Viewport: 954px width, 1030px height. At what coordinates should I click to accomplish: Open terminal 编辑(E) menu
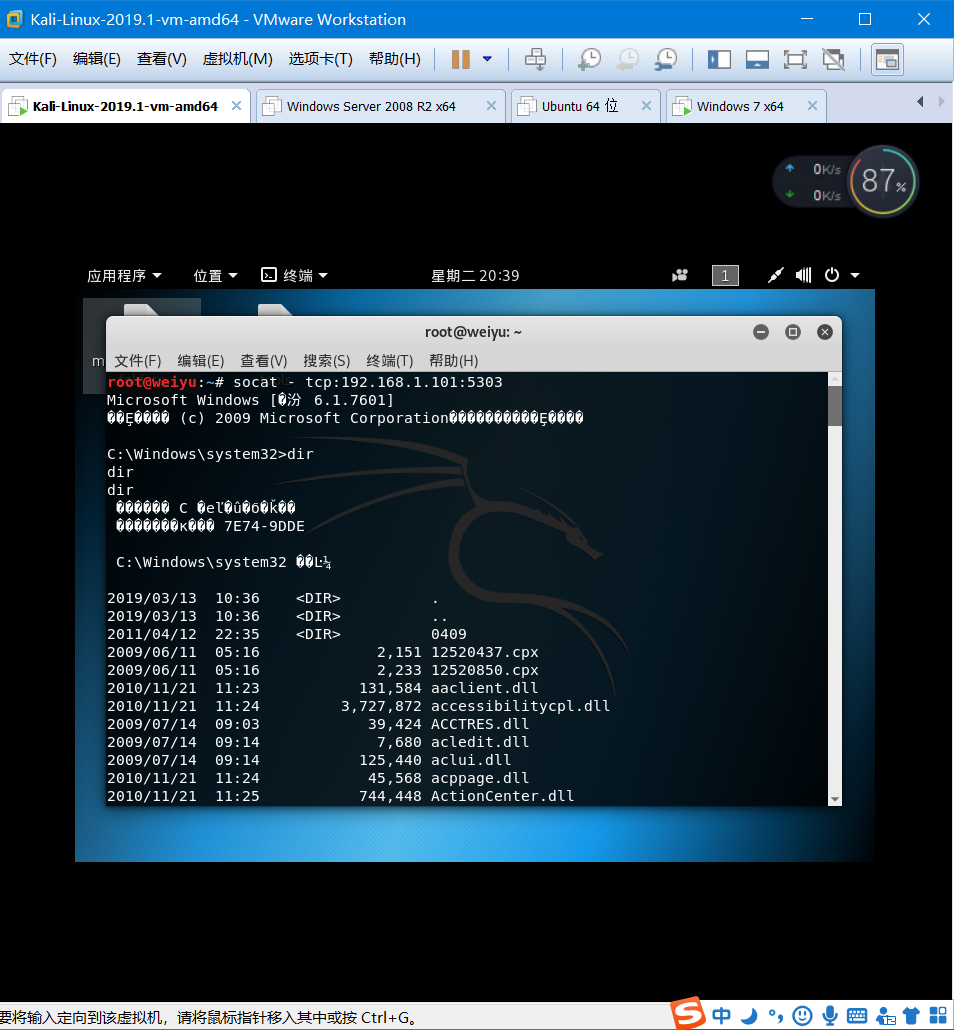pos(201,361)
